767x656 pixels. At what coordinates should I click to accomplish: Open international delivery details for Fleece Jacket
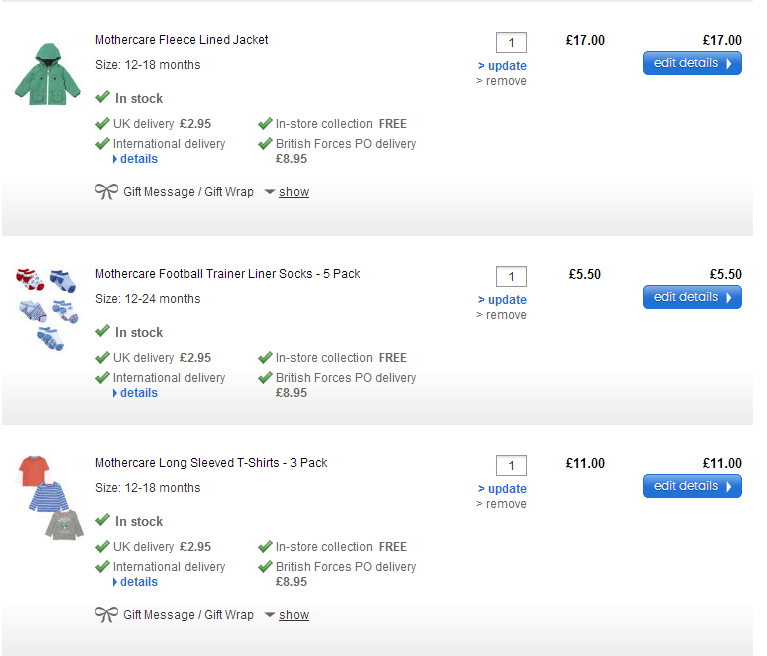(x=138, y=159)
